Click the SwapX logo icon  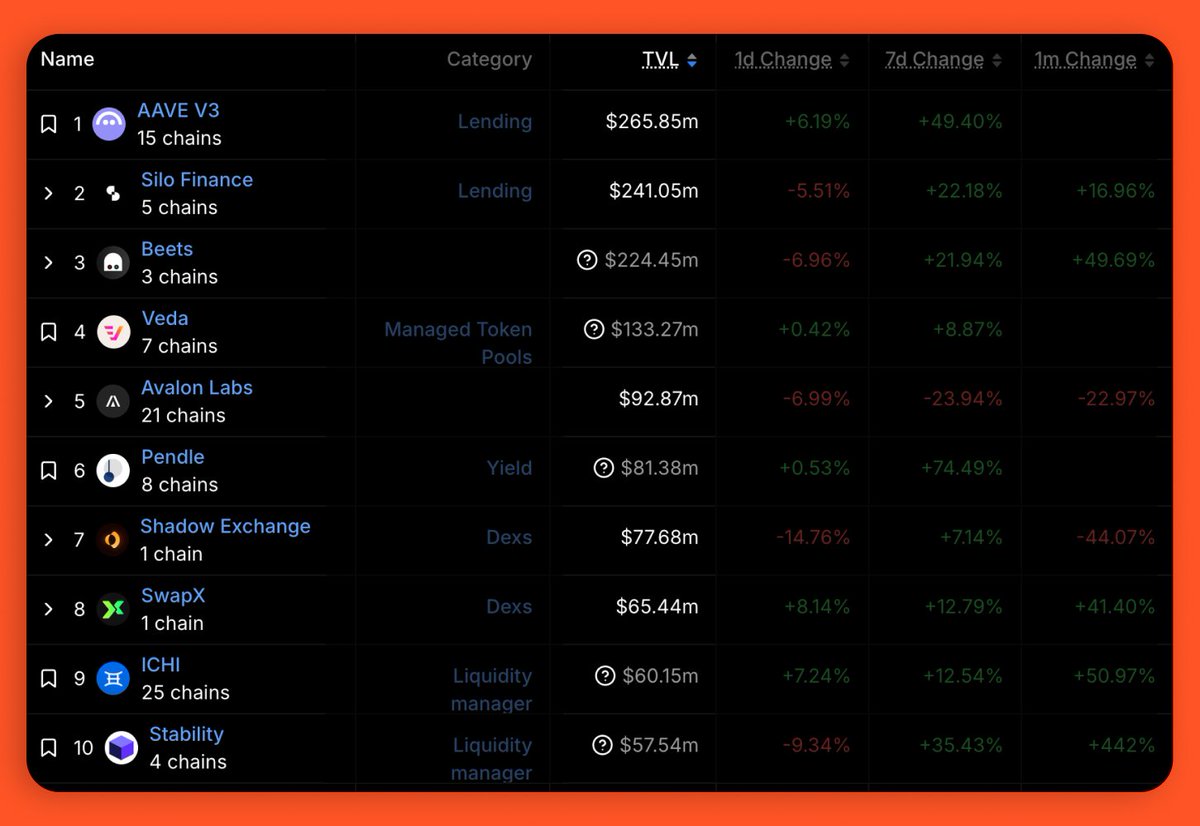(113, 609)
